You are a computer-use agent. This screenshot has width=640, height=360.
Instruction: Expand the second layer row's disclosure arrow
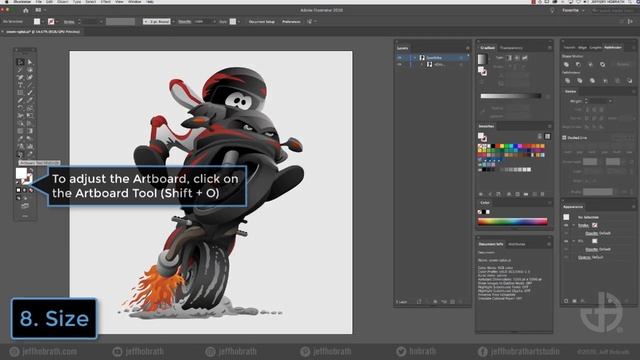click(422, 64)
